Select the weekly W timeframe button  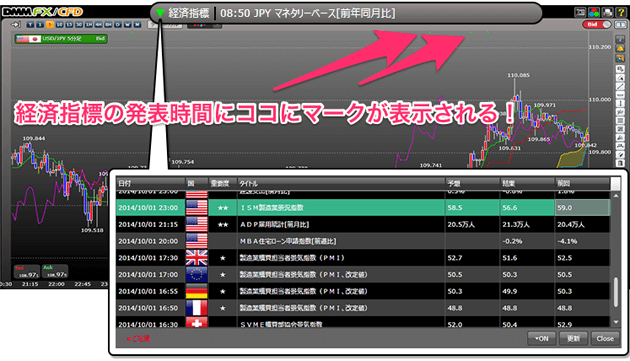(x=127, y=25)
